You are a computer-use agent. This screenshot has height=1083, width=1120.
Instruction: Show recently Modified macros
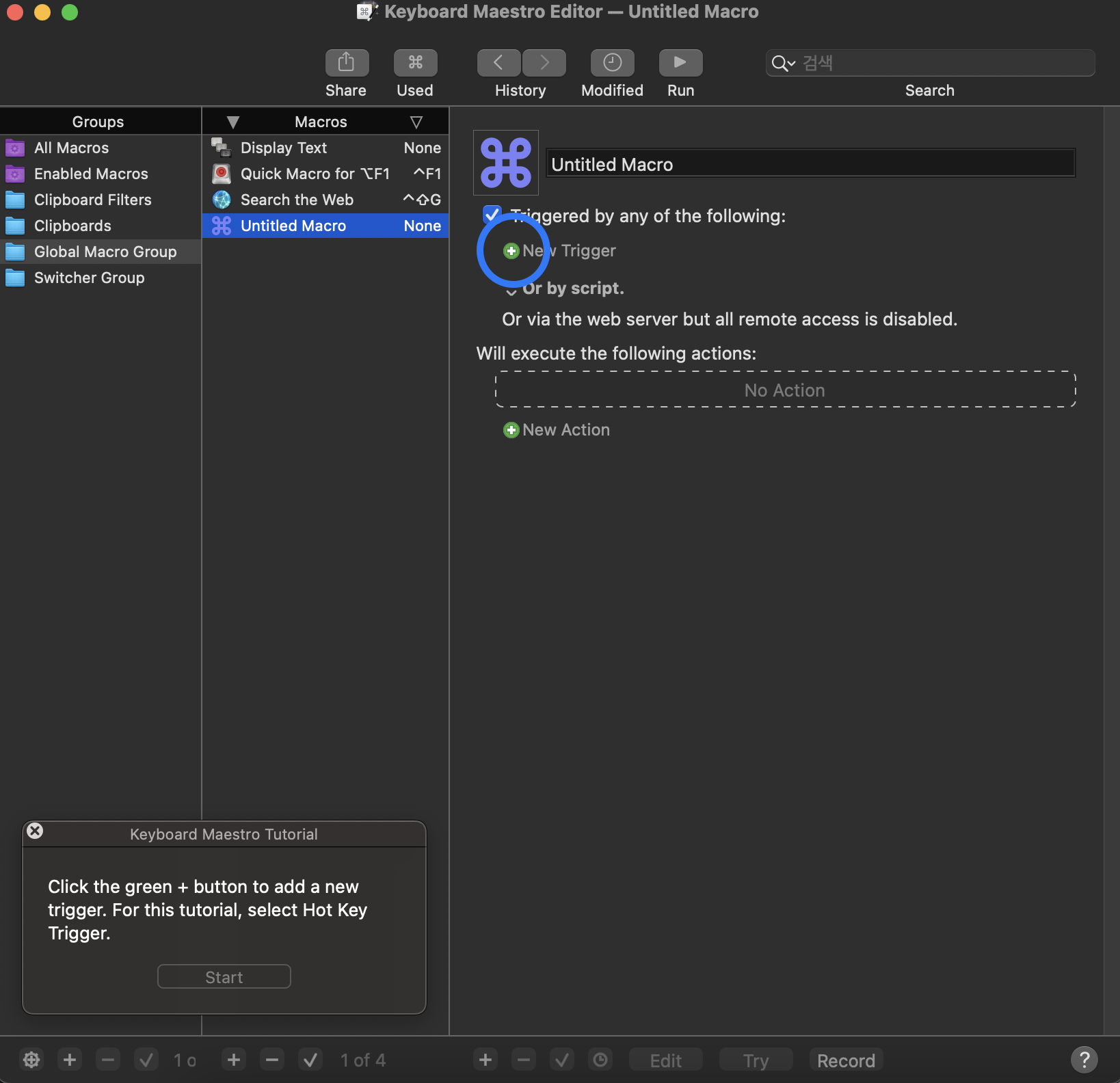pyautogui.click(x=612, y=63)
